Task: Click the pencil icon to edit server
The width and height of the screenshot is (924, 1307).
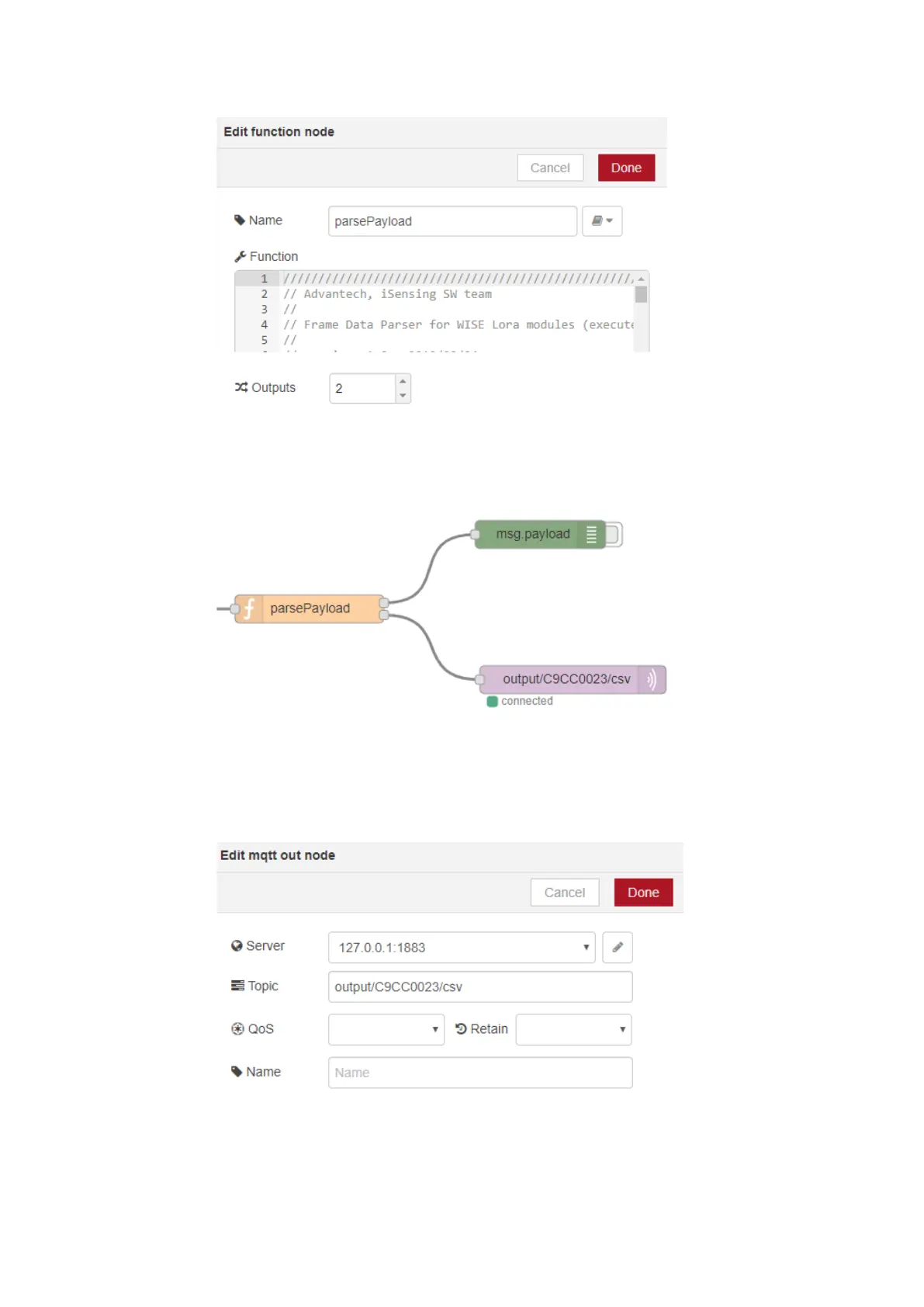Action: coord(618,947)
